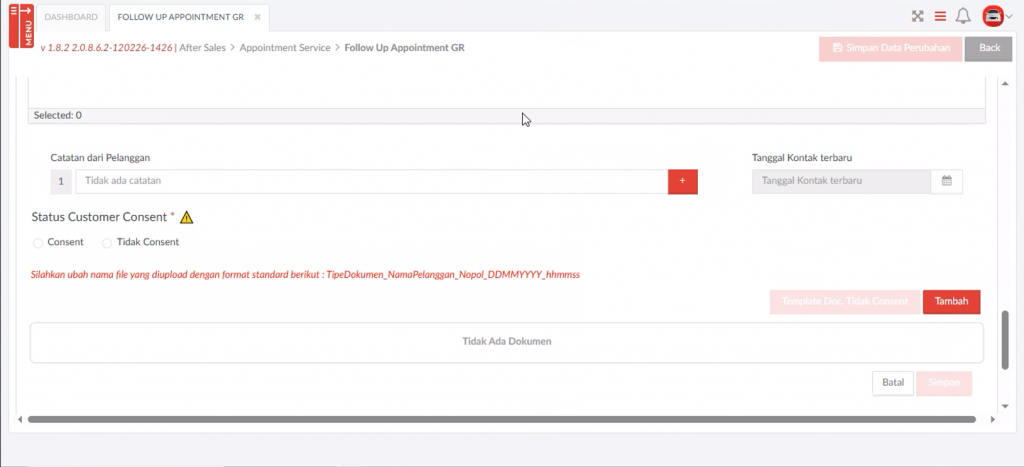
Task: Click Simpan Data Perubahan button
Action: coord(890,48)
